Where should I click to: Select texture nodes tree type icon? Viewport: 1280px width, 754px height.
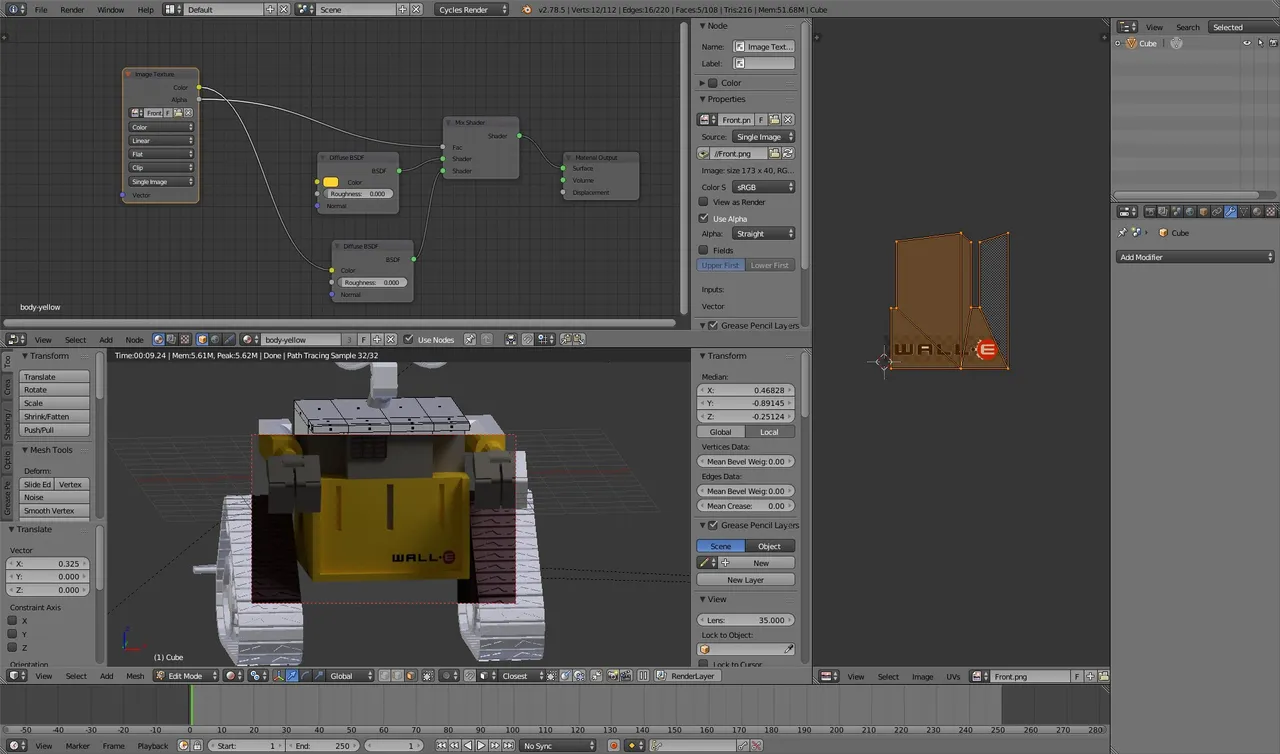(185, 339)
